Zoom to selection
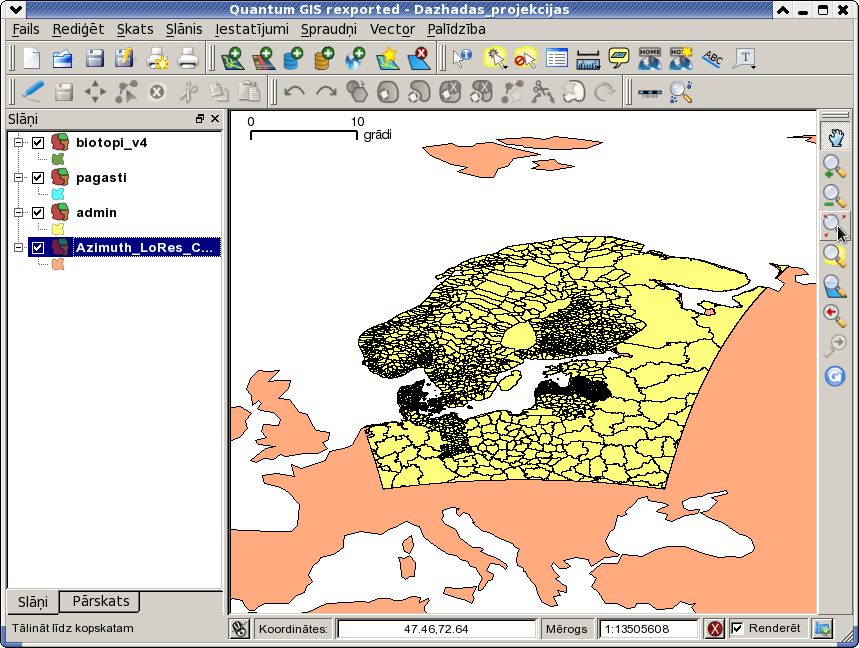 tap(834, 255)
